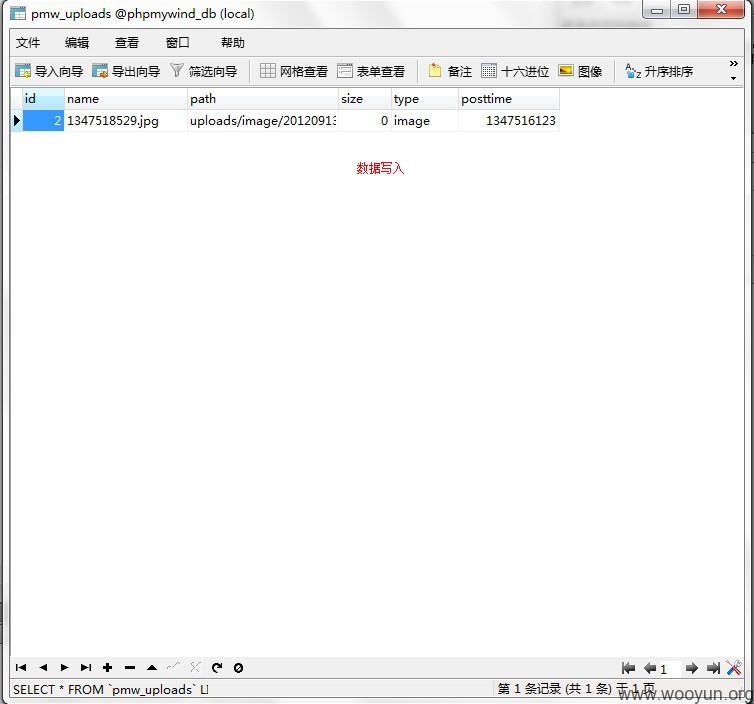Switch to 表单查看 form view
Viewport: 754px width, 704px height.
click(x=371, y=71)
